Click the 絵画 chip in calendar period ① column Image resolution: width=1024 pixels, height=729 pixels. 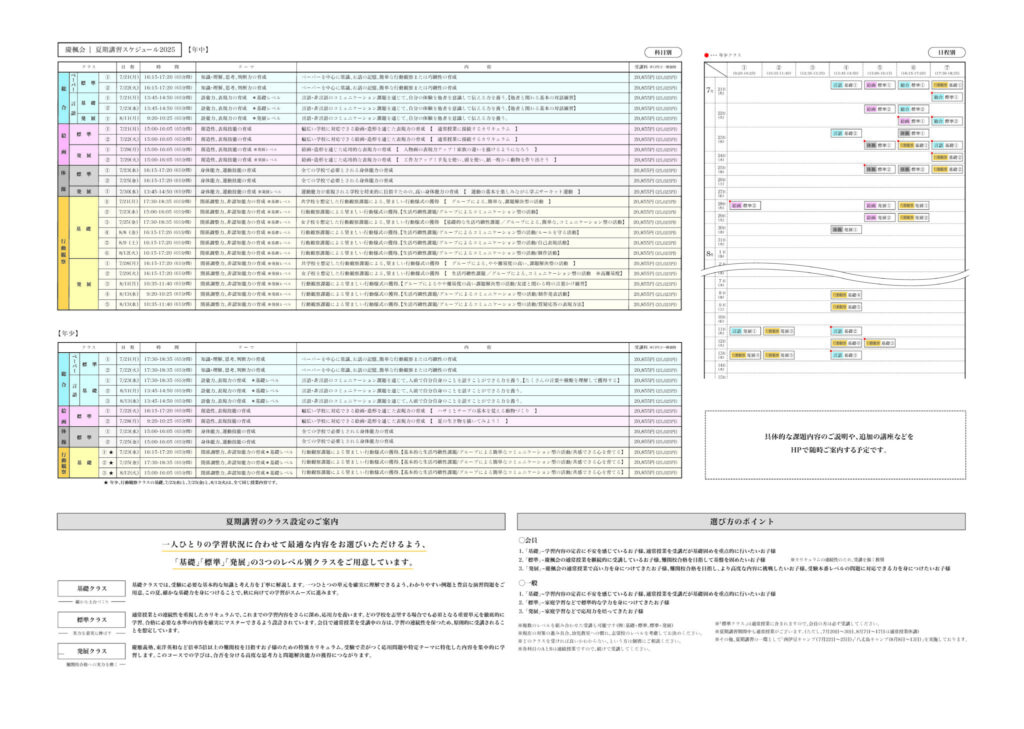pos(745,206)
